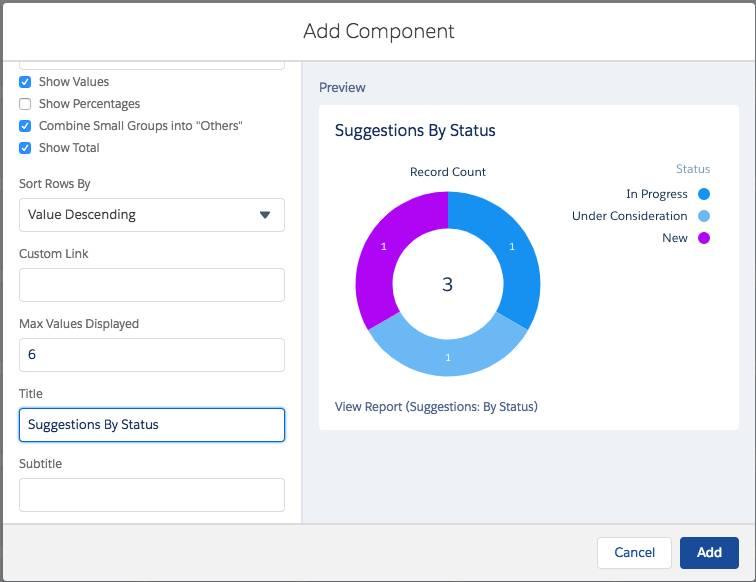Toggle Combine Small Groups into Others
The height and width of the screenshot is (582, 756).
click(25, 126)
